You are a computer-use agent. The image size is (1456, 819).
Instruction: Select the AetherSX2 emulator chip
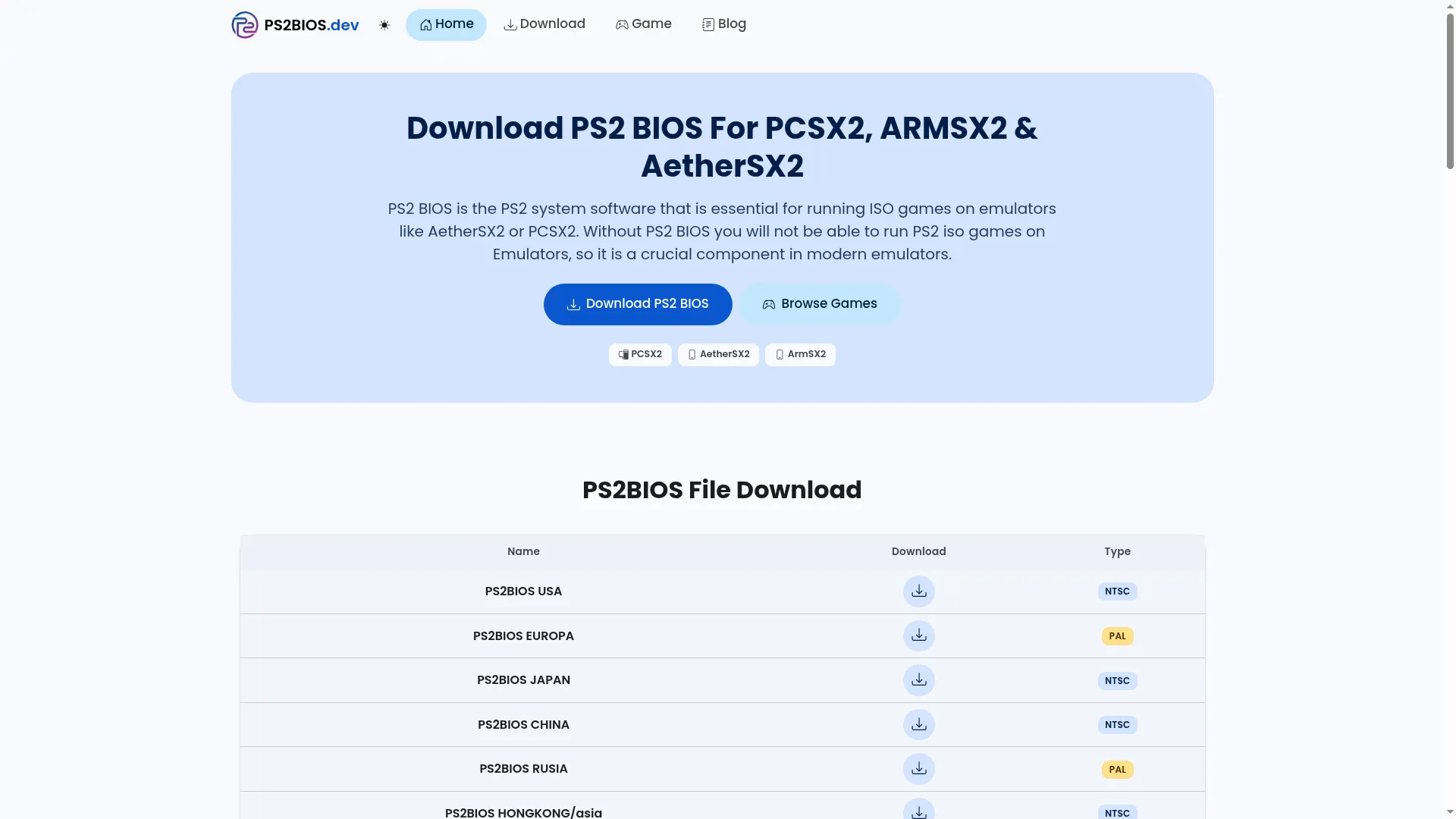tap(718, 354)
